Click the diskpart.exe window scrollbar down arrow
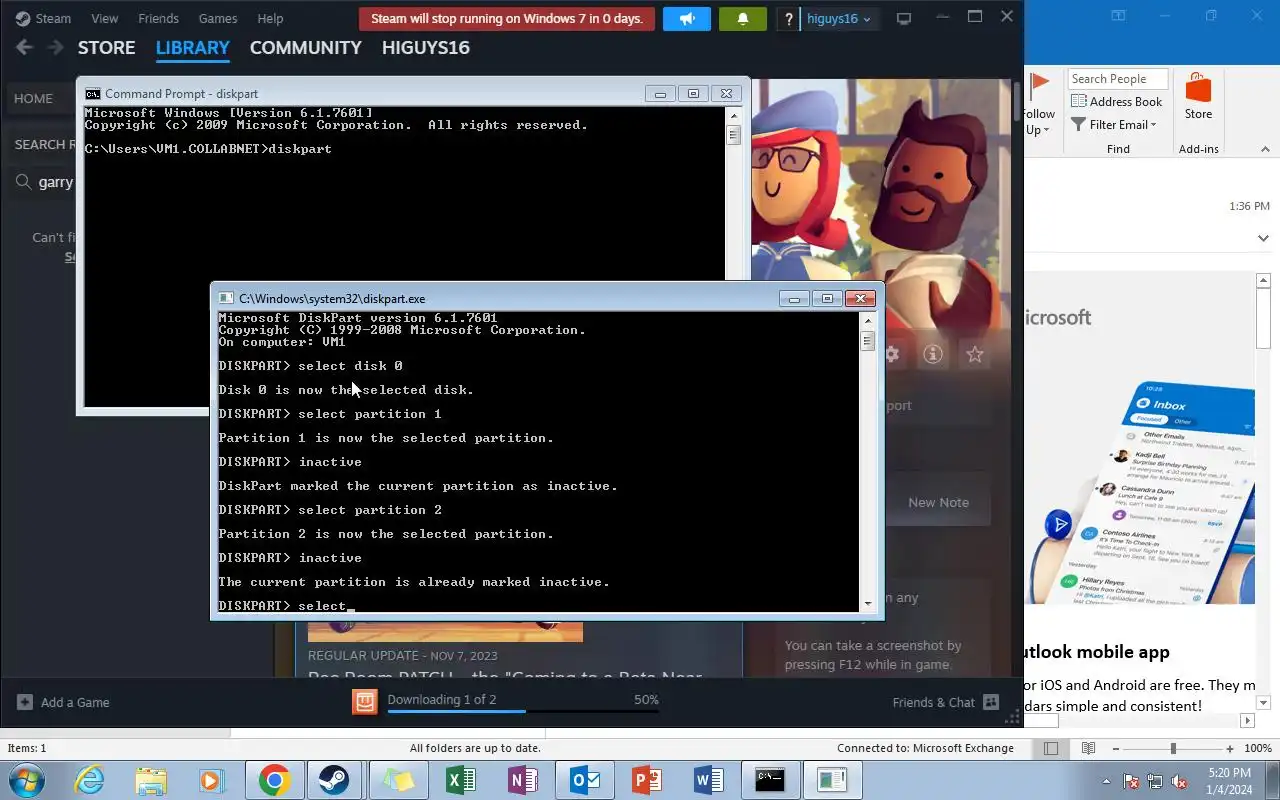Screen dimensions: 1280x800 [867, 603]
